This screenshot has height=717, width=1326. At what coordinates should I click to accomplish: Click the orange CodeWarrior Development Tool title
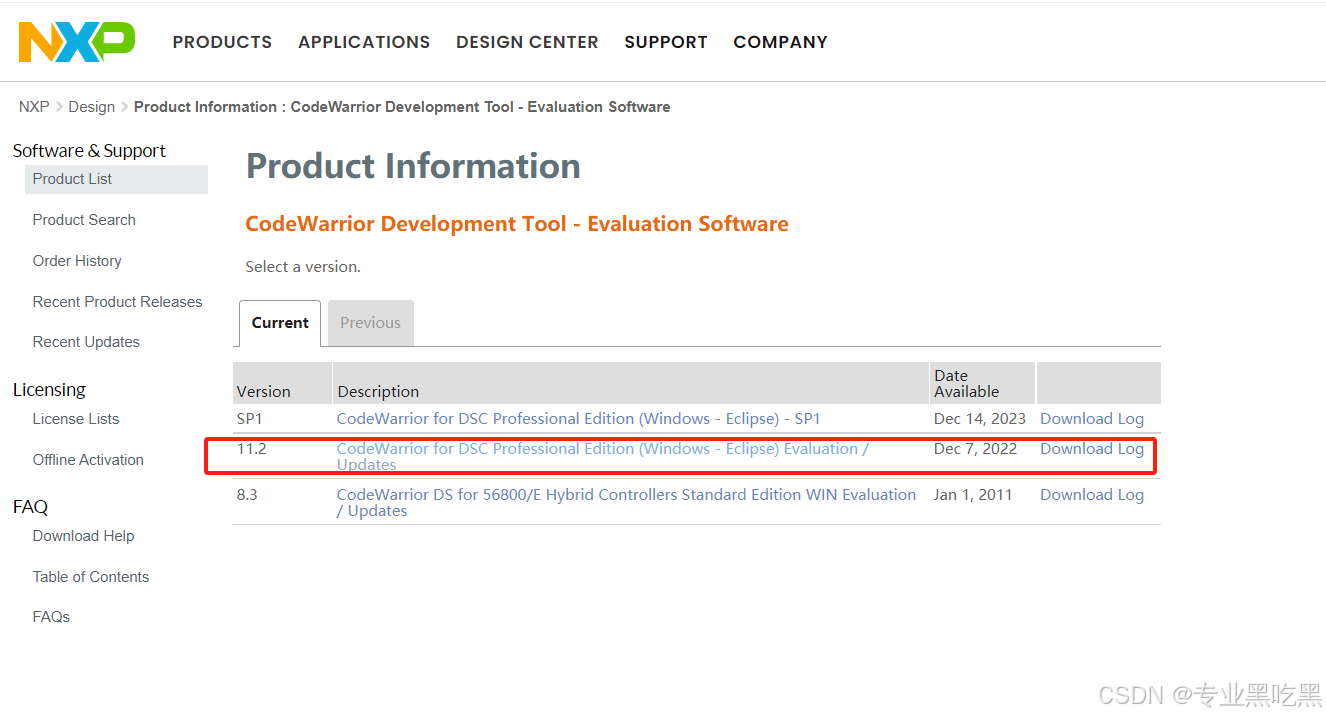pyautogui.click(x=517, y=224)
